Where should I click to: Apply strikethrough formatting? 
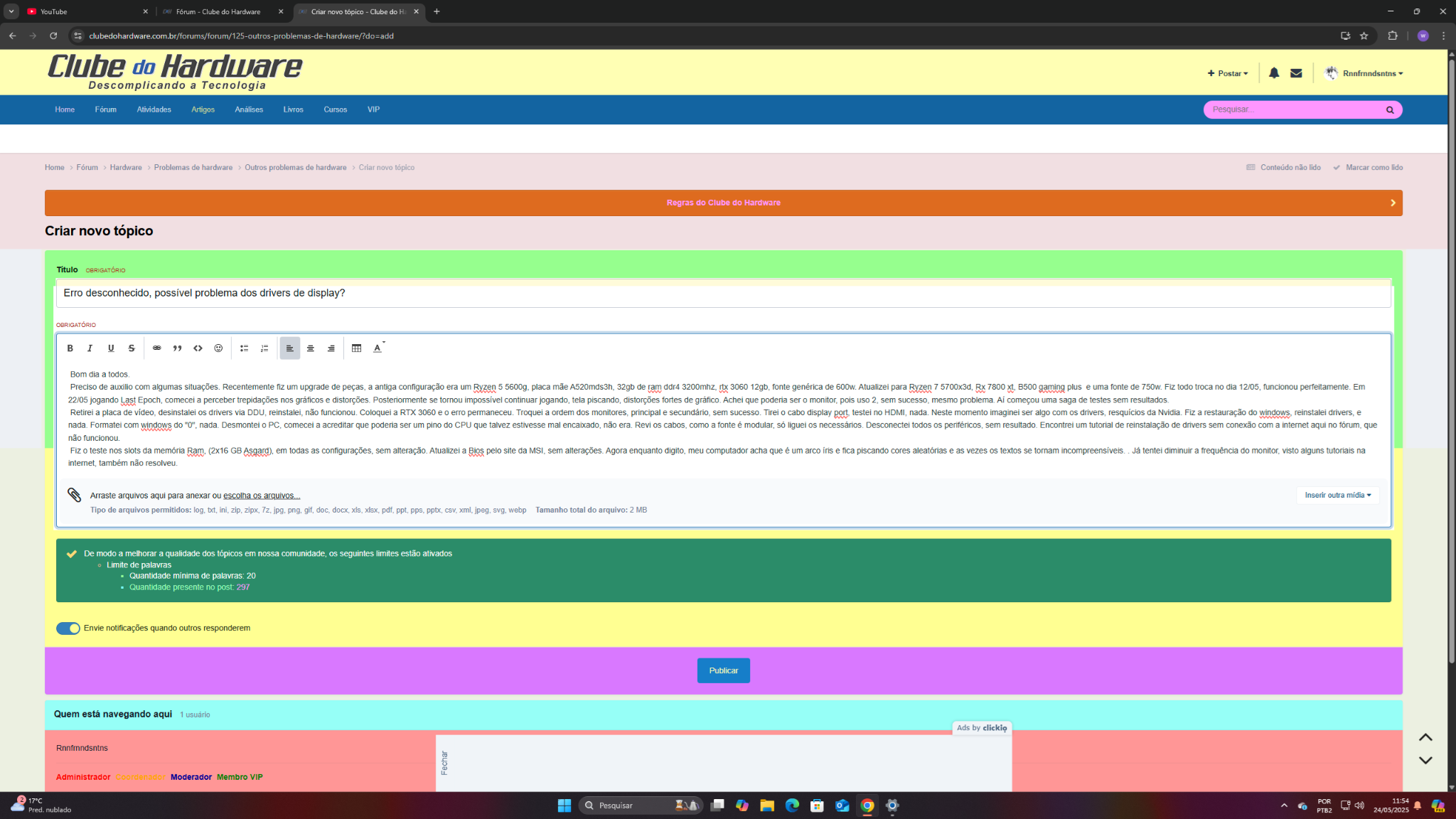tap(131, 348)
